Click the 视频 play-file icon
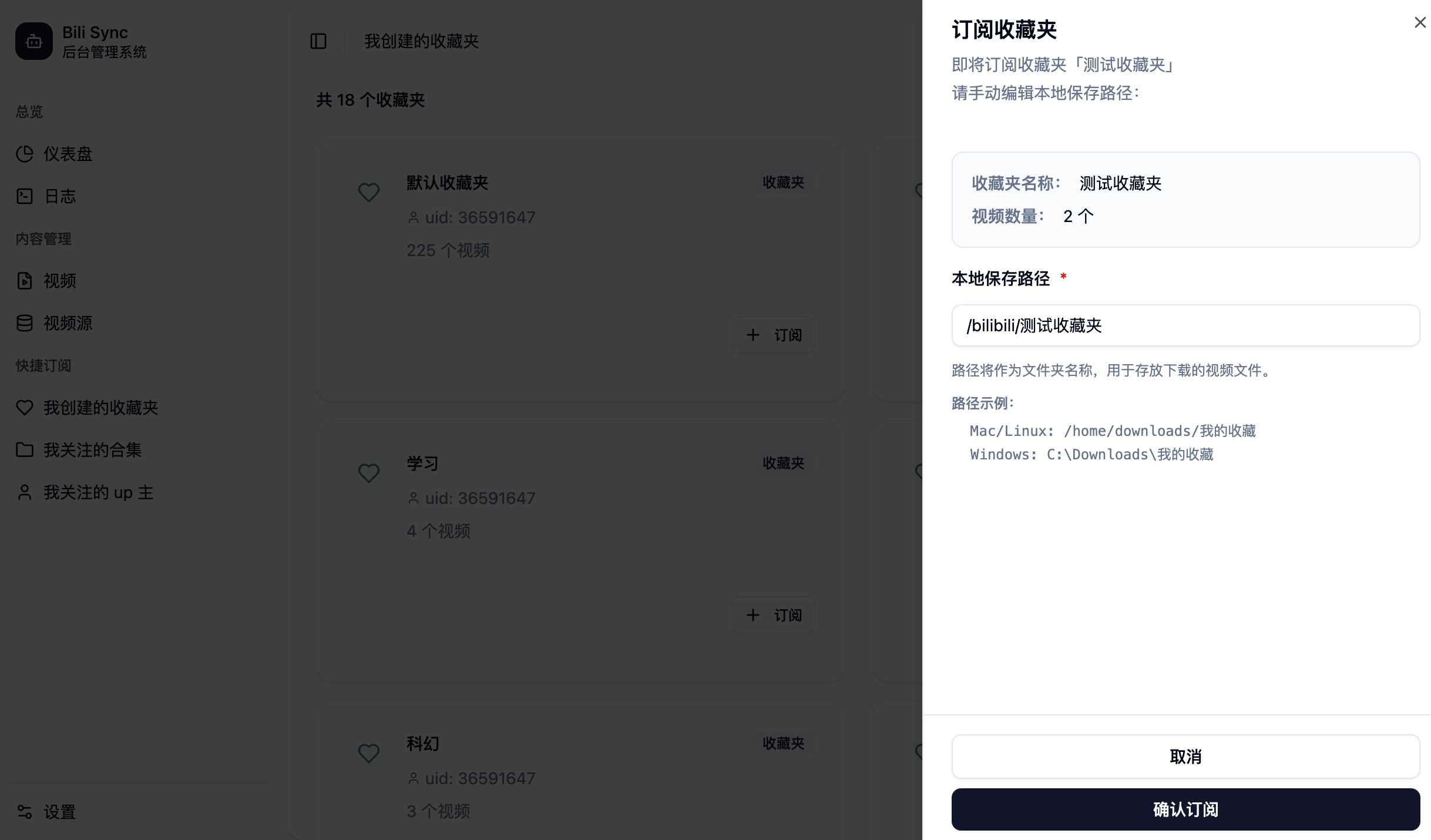Screen dimensions: 1431x840 (25, 281)
